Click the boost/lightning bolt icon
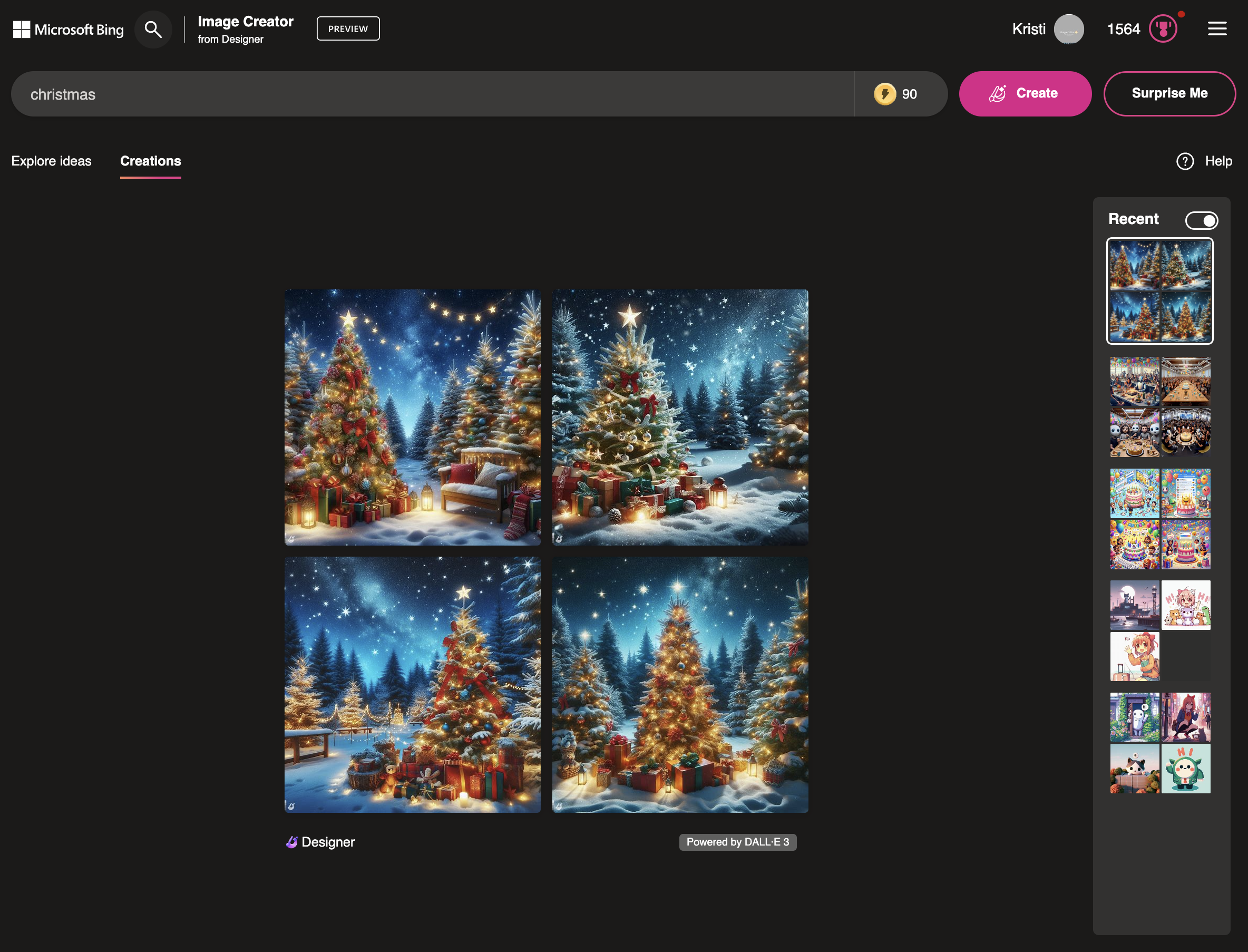The width and height of the screenshot is (1248, 952). pyautogui.click(x=885, y=93)
